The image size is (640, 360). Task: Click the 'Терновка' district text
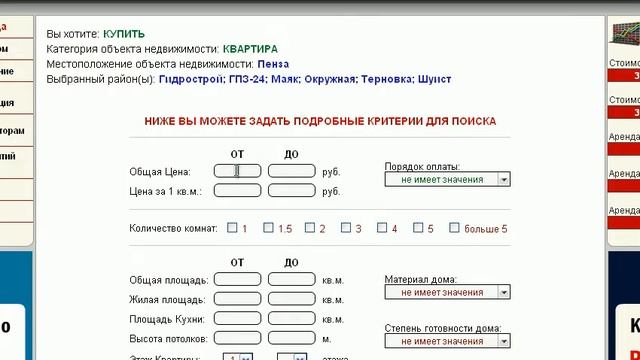[387, 79]
